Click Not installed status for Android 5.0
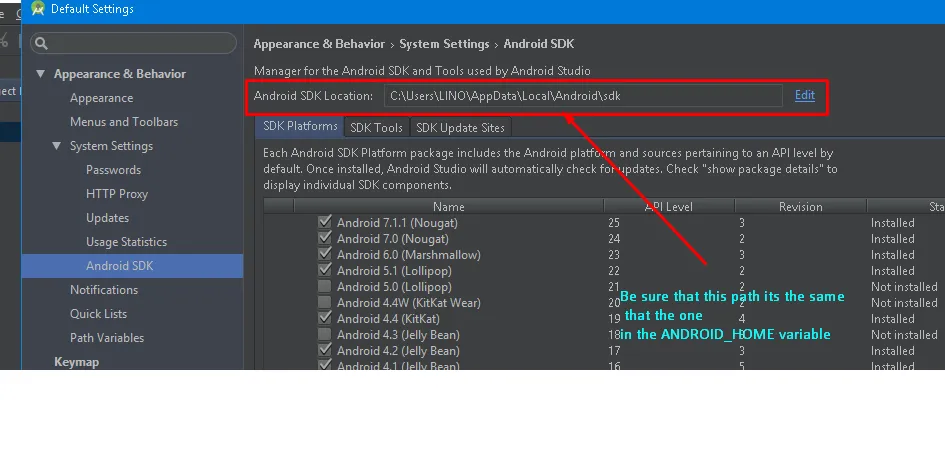Viewport: 945px width, 460px height. click(x=904, y=287)
